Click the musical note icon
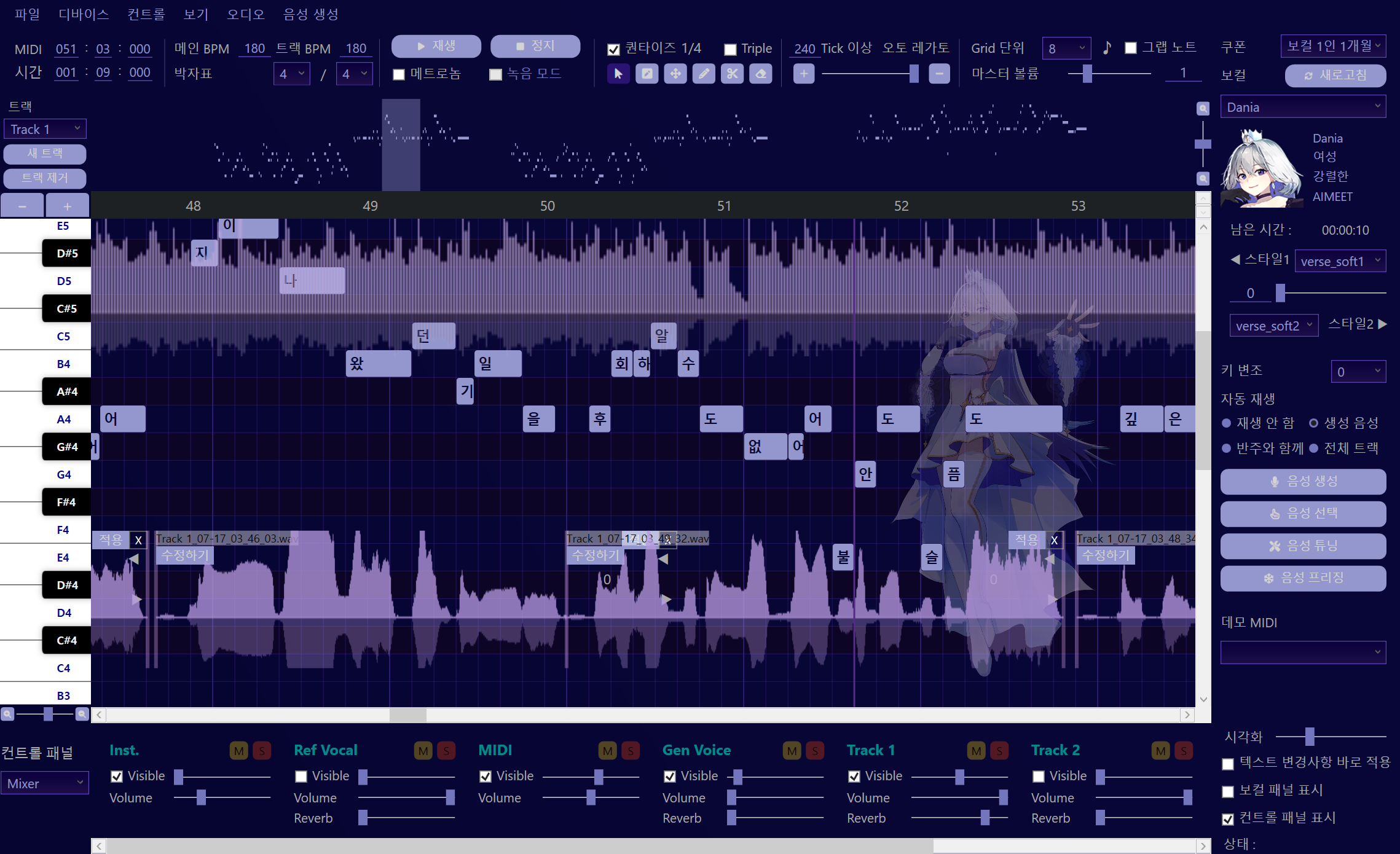1400x854 pixels. click(x=1107, y=48)
